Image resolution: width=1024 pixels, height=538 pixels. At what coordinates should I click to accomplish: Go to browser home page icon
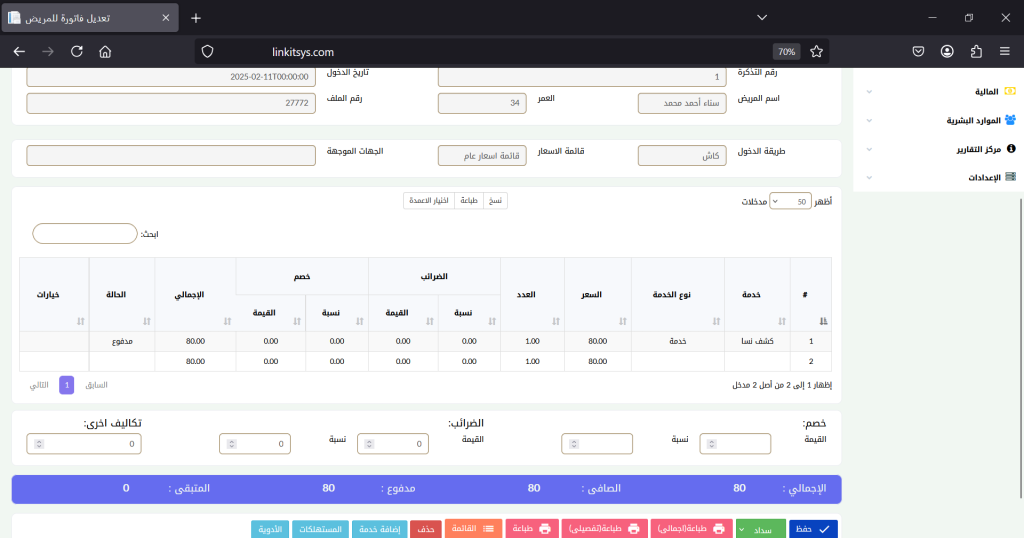point(106,51)
